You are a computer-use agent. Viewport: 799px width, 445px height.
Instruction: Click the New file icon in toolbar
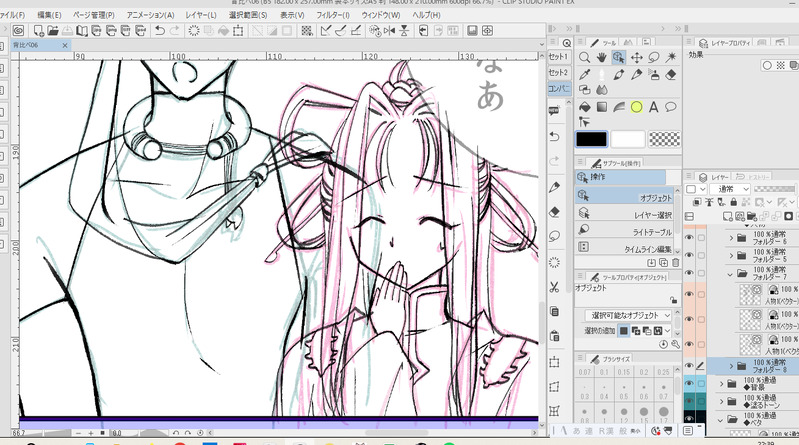pyautogui.click(x=38, y=31)
